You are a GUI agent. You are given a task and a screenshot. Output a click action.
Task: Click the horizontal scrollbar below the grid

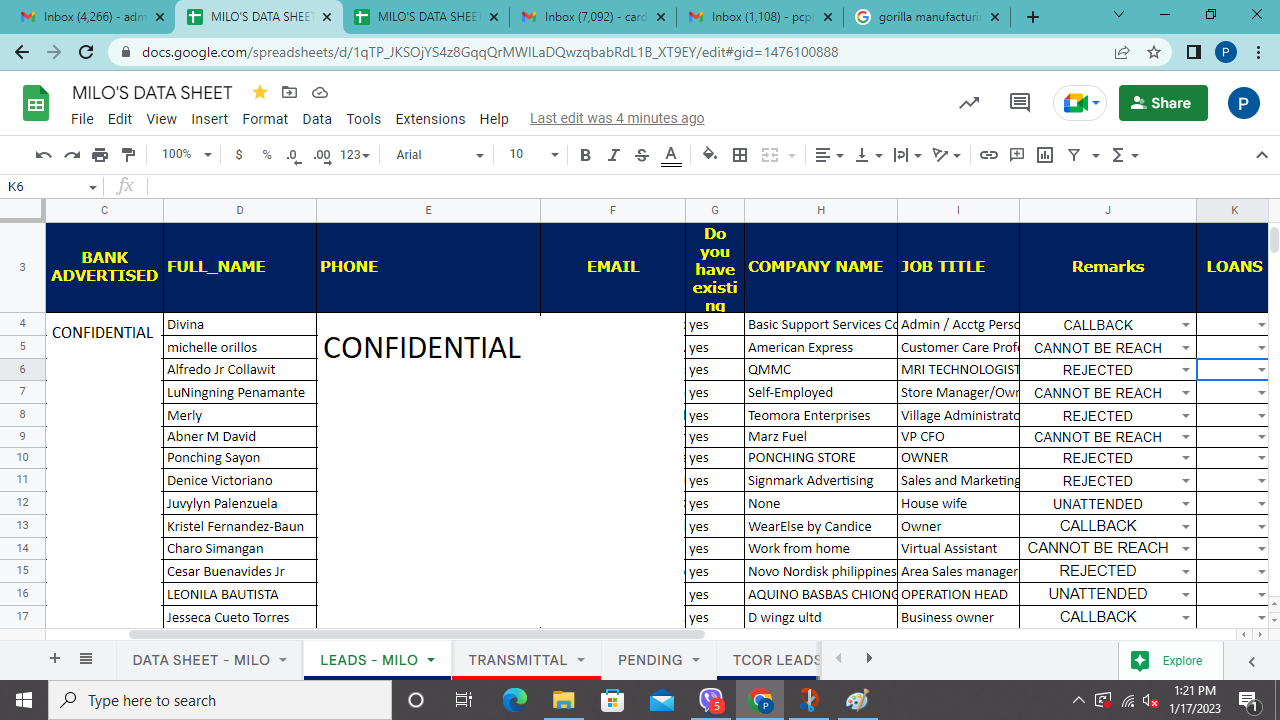click(417, 634)
